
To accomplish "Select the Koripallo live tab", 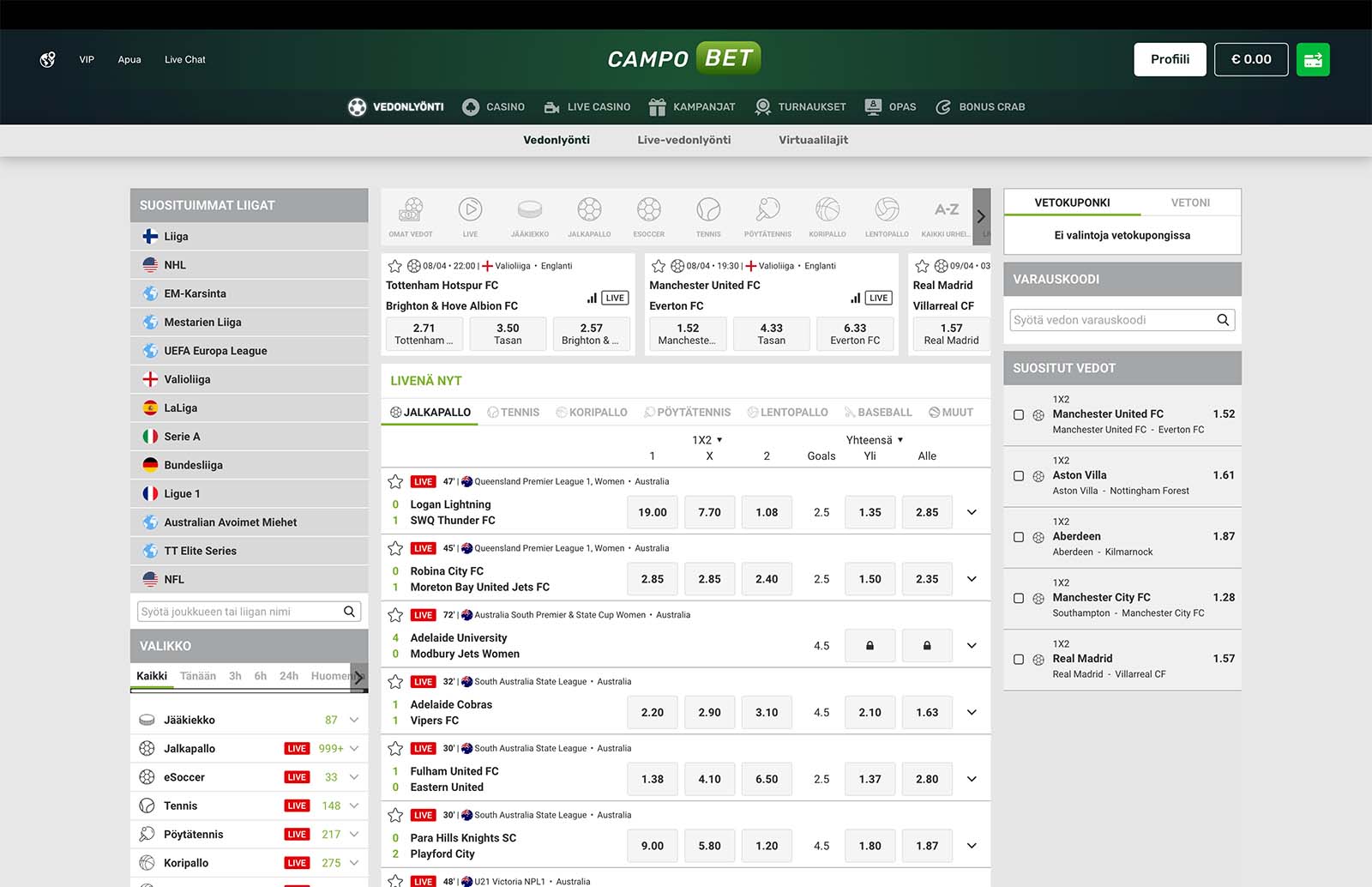I will (592, 413).
